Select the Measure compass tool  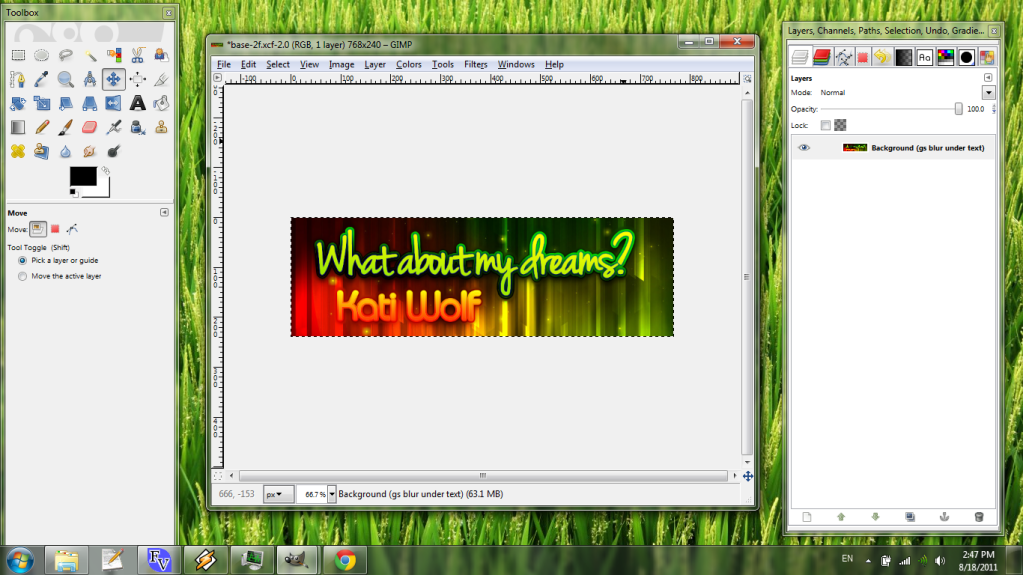[x=89, y=80]
